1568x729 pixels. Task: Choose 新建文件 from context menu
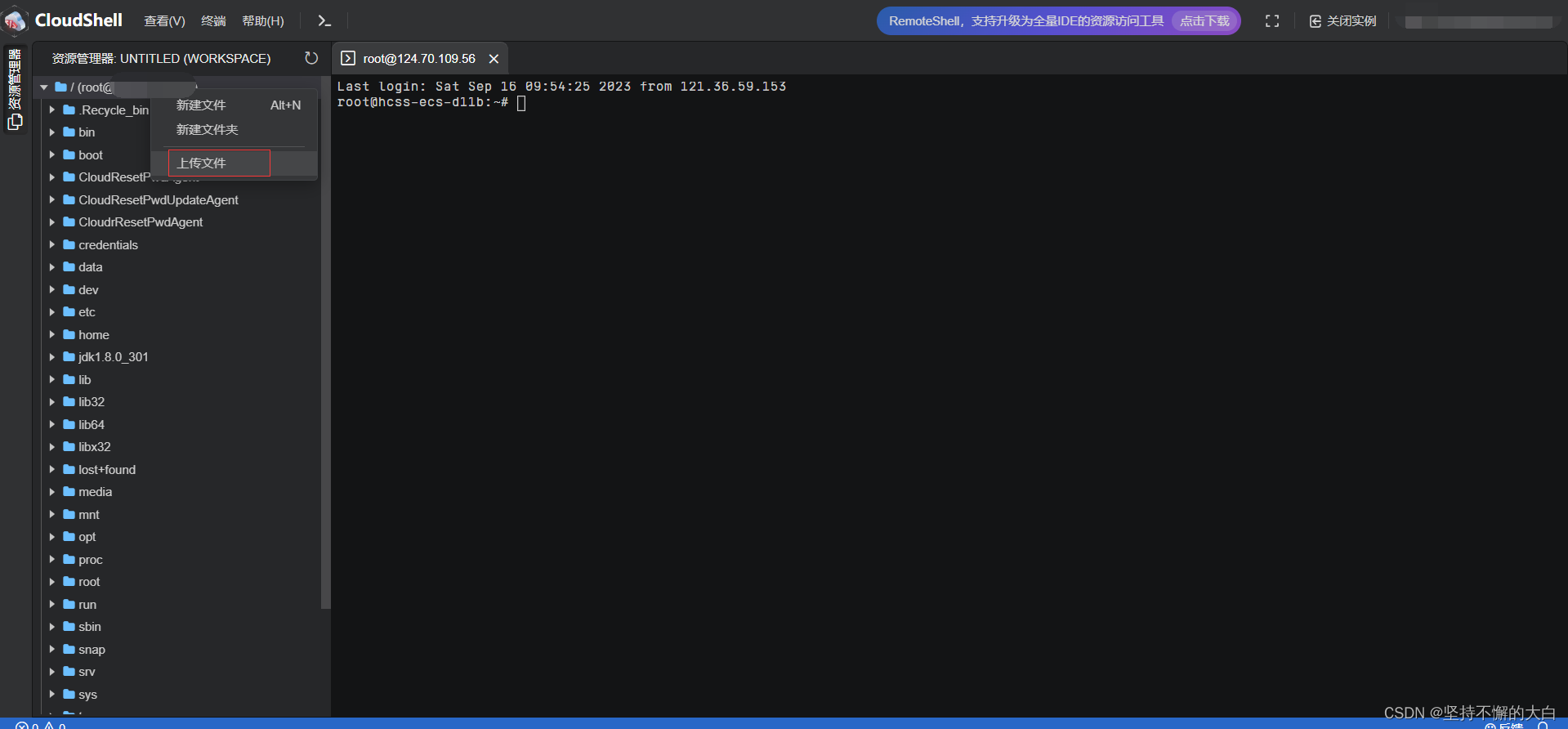(235, 105)
